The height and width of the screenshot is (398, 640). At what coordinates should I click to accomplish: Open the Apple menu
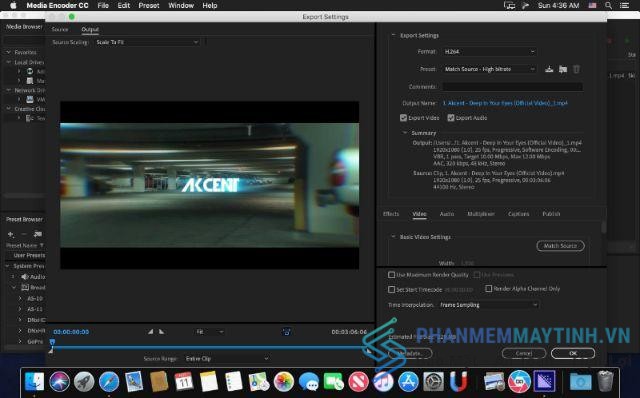tap(13, 5)
